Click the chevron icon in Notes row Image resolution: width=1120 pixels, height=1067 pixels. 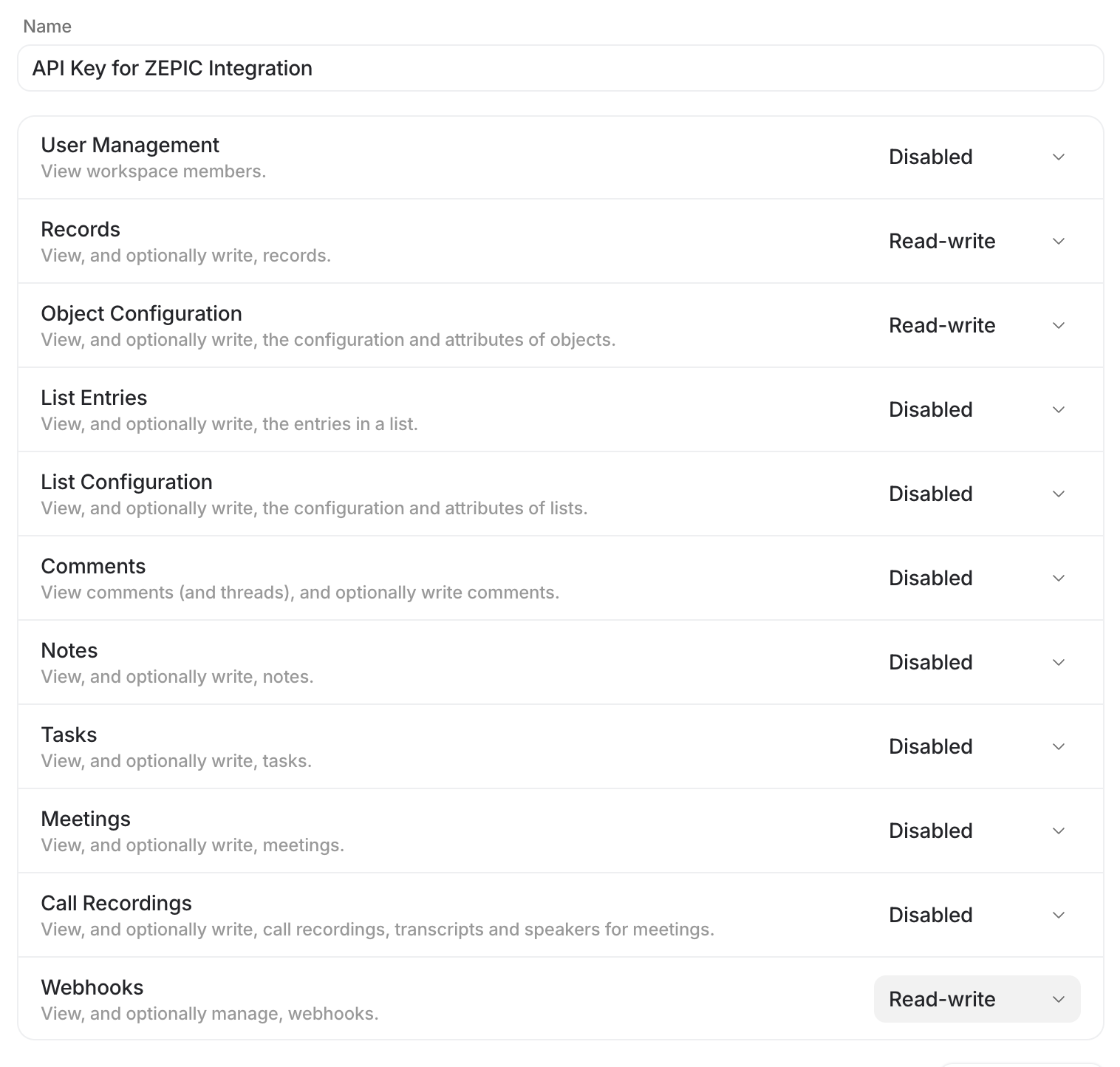click(x=1058, y=662)
